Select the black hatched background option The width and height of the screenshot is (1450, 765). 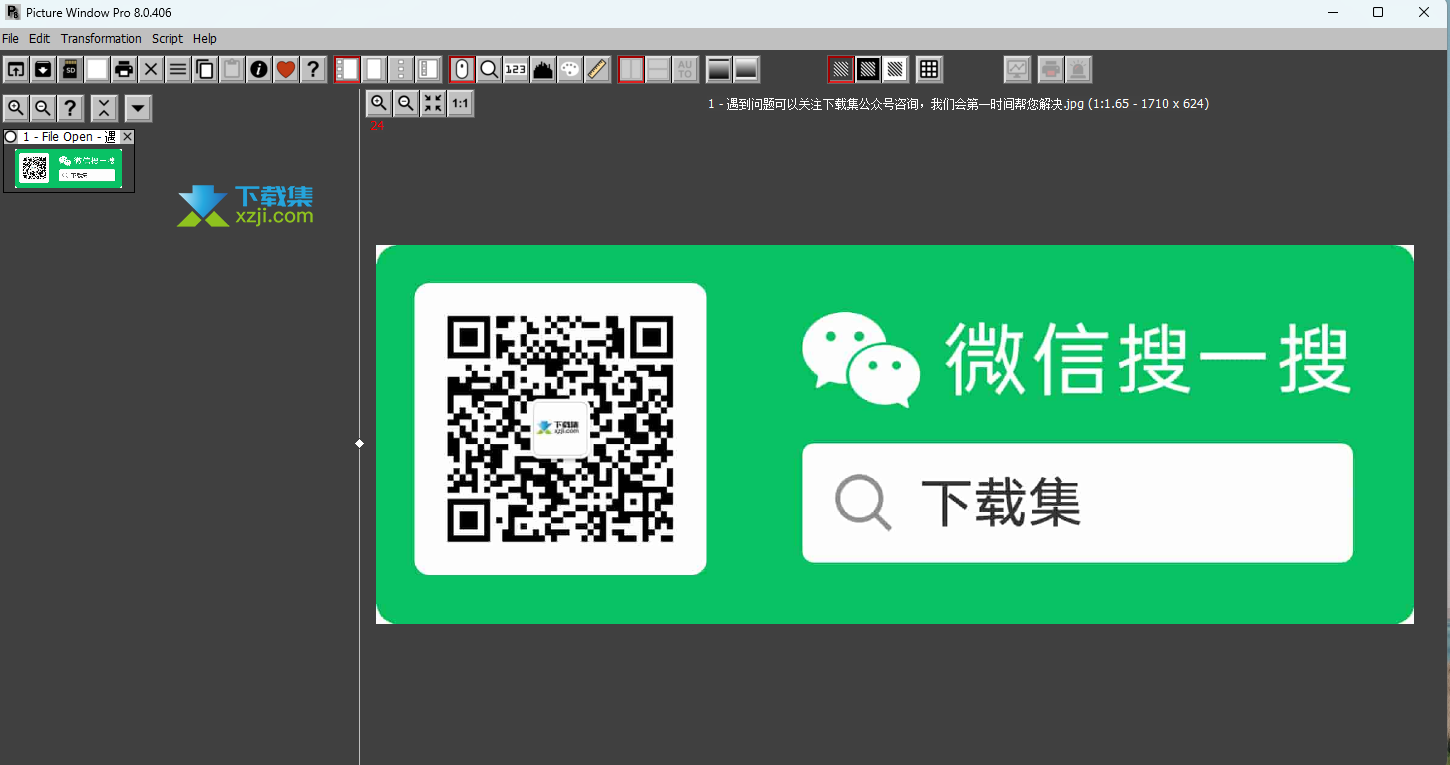[868, 69]
